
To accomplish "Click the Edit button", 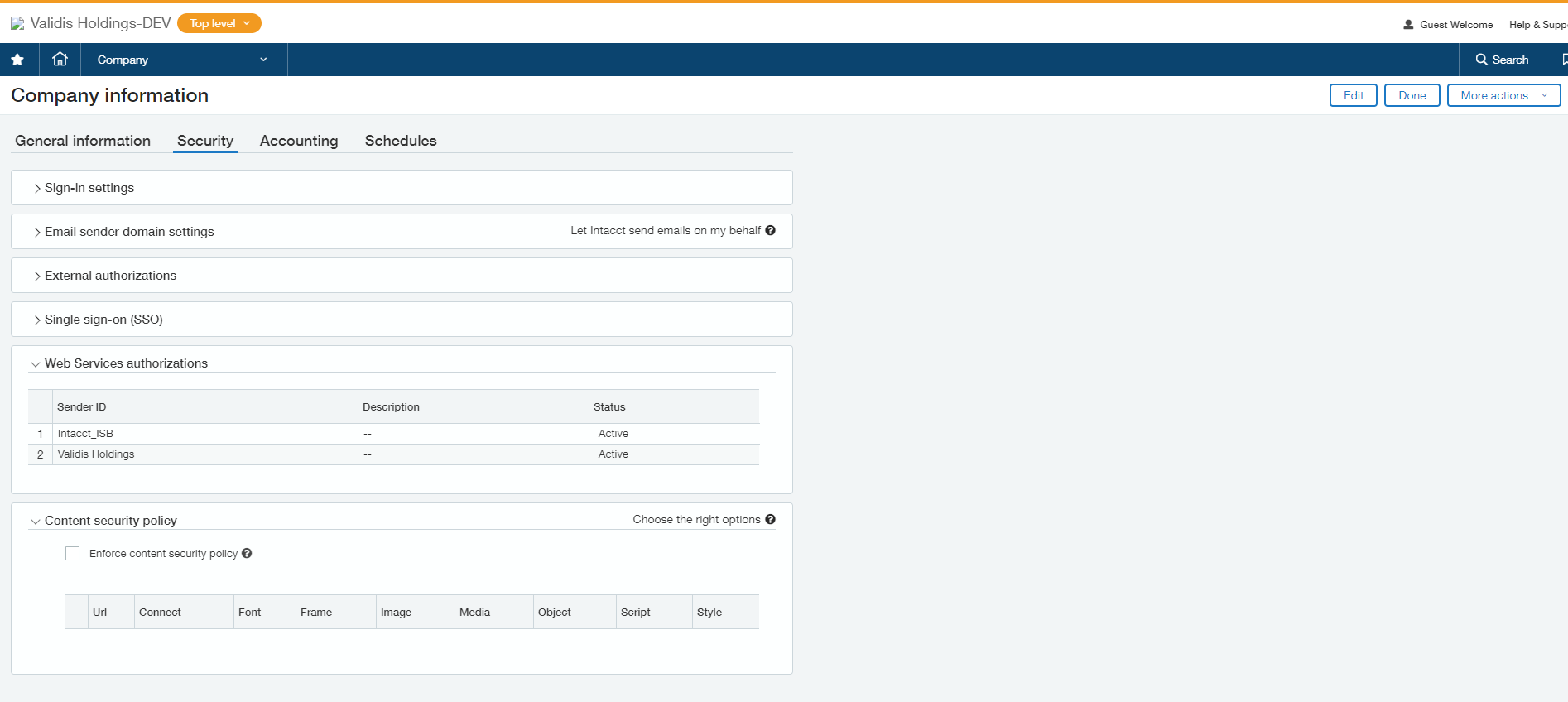I will (x=1354, y=95).
